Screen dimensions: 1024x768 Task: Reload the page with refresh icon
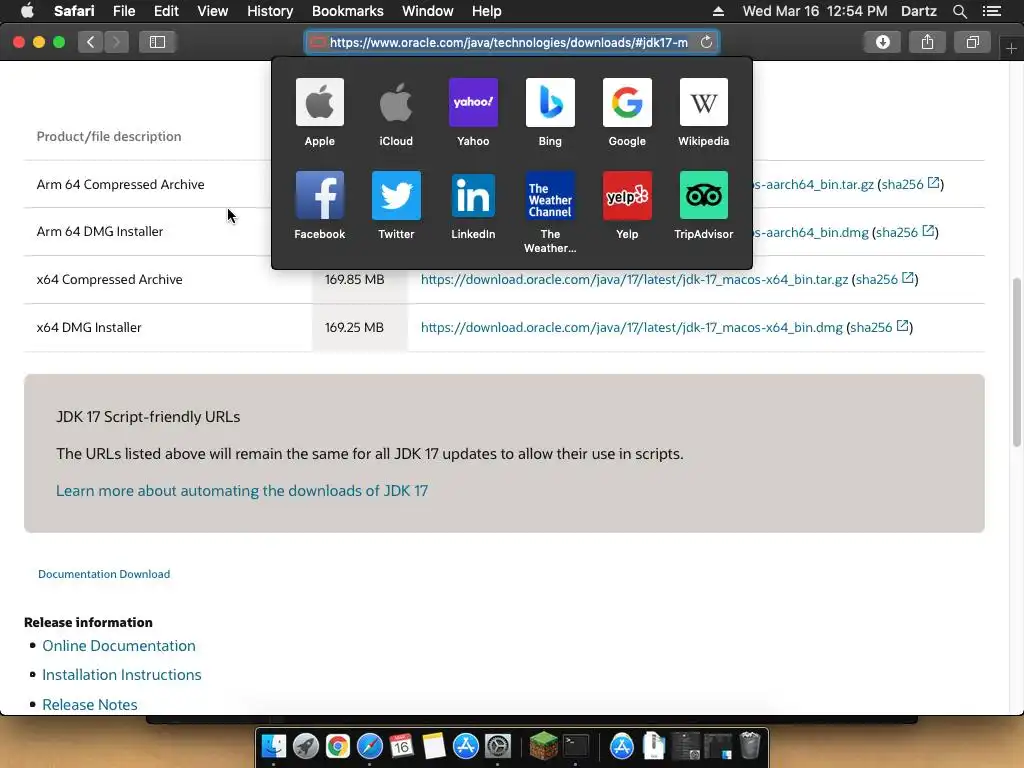pyautogui.click(x=706, y=42)
